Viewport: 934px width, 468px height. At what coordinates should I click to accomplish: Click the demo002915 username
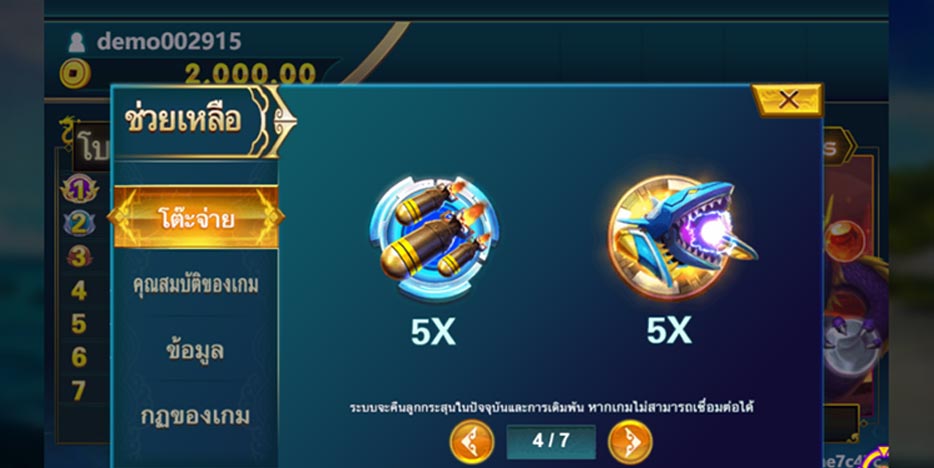[x=169, y=41]
